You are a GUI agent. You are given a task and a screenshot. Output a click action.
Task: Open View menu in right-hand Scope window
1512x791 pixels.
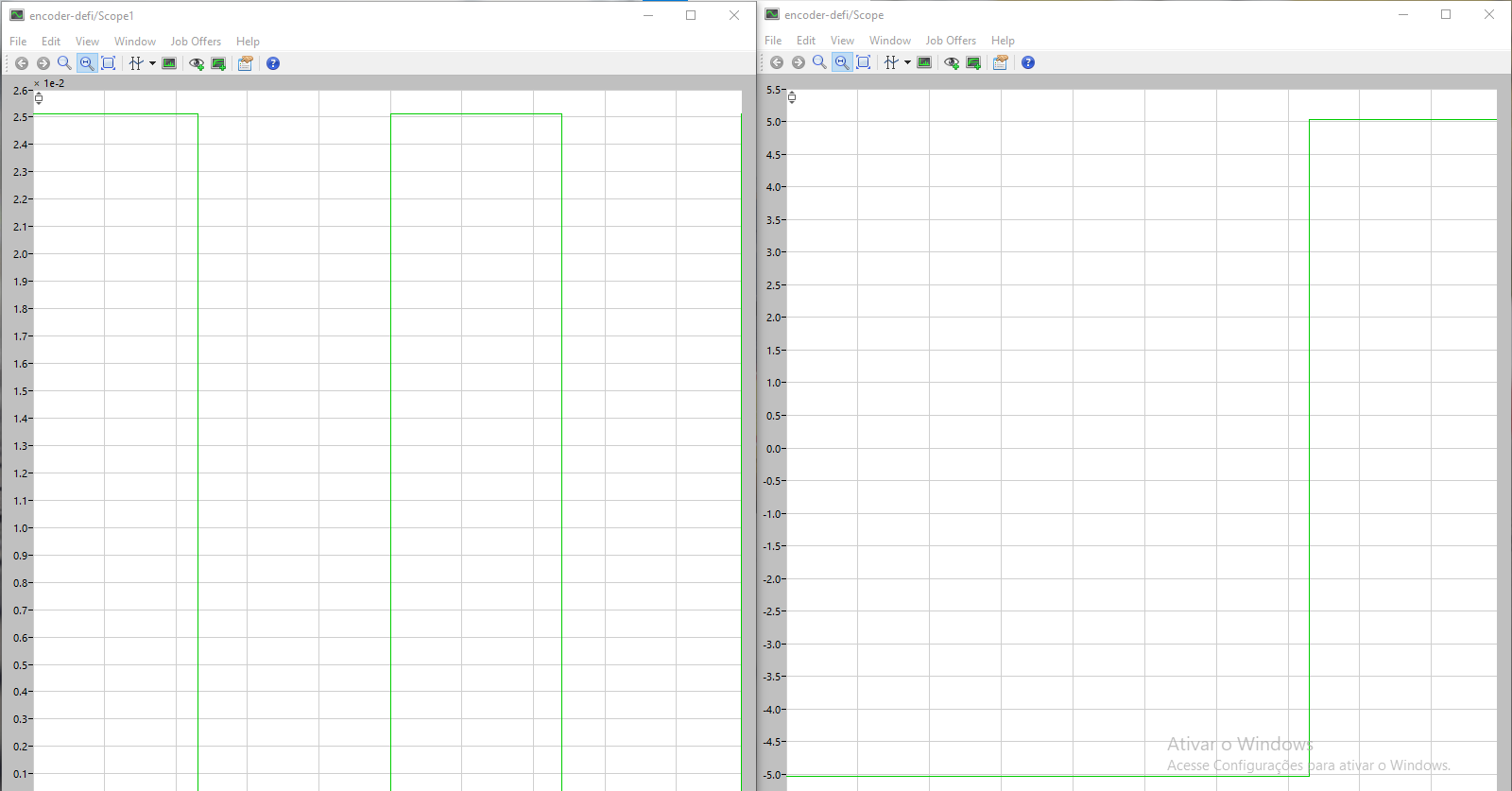[842, 41]
